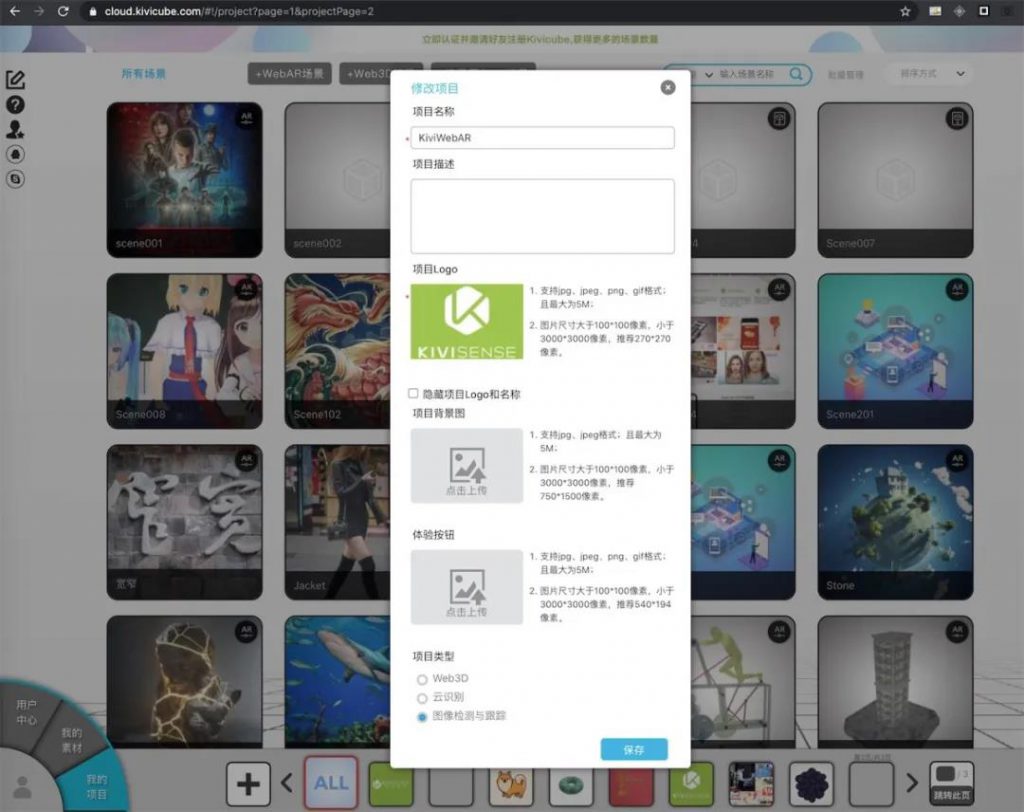Open the Scene007 thumbnail

[x=895, y=180]
